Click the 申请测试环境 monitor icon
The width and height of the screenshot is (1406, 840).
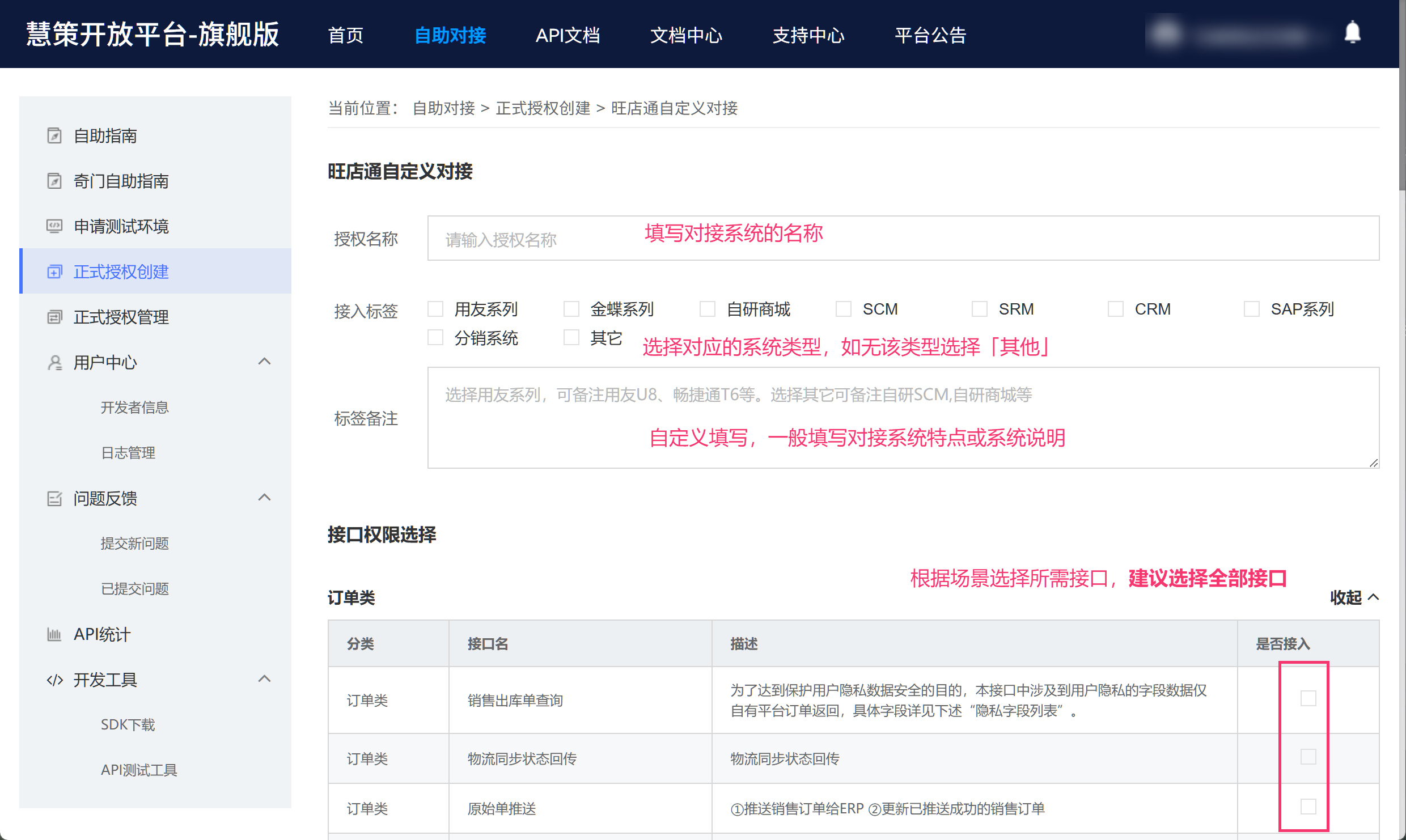tap(54, 227)
